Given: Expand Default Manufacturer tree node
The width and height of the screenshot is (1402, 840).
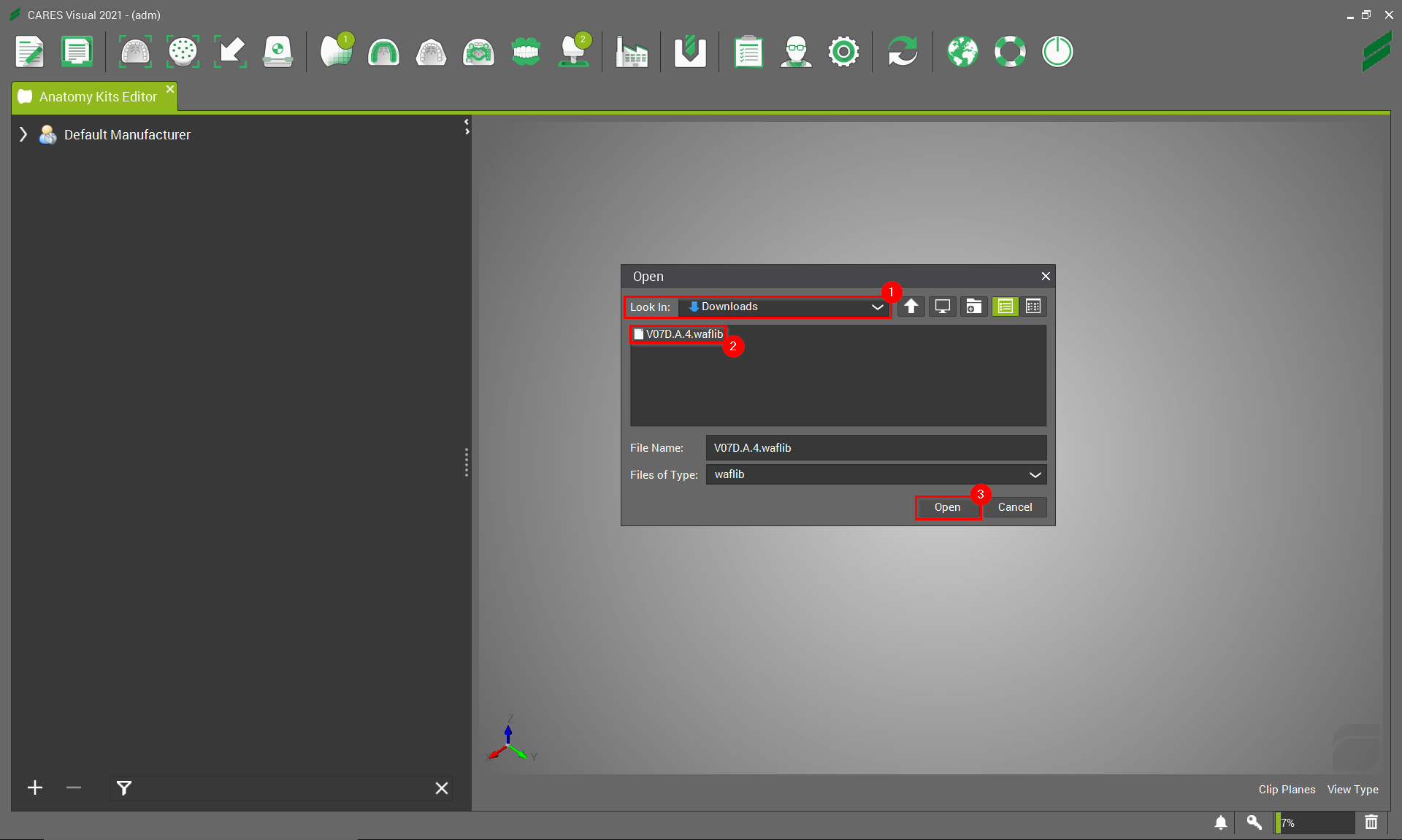Looking at the screenshot, I should [23, 134].
